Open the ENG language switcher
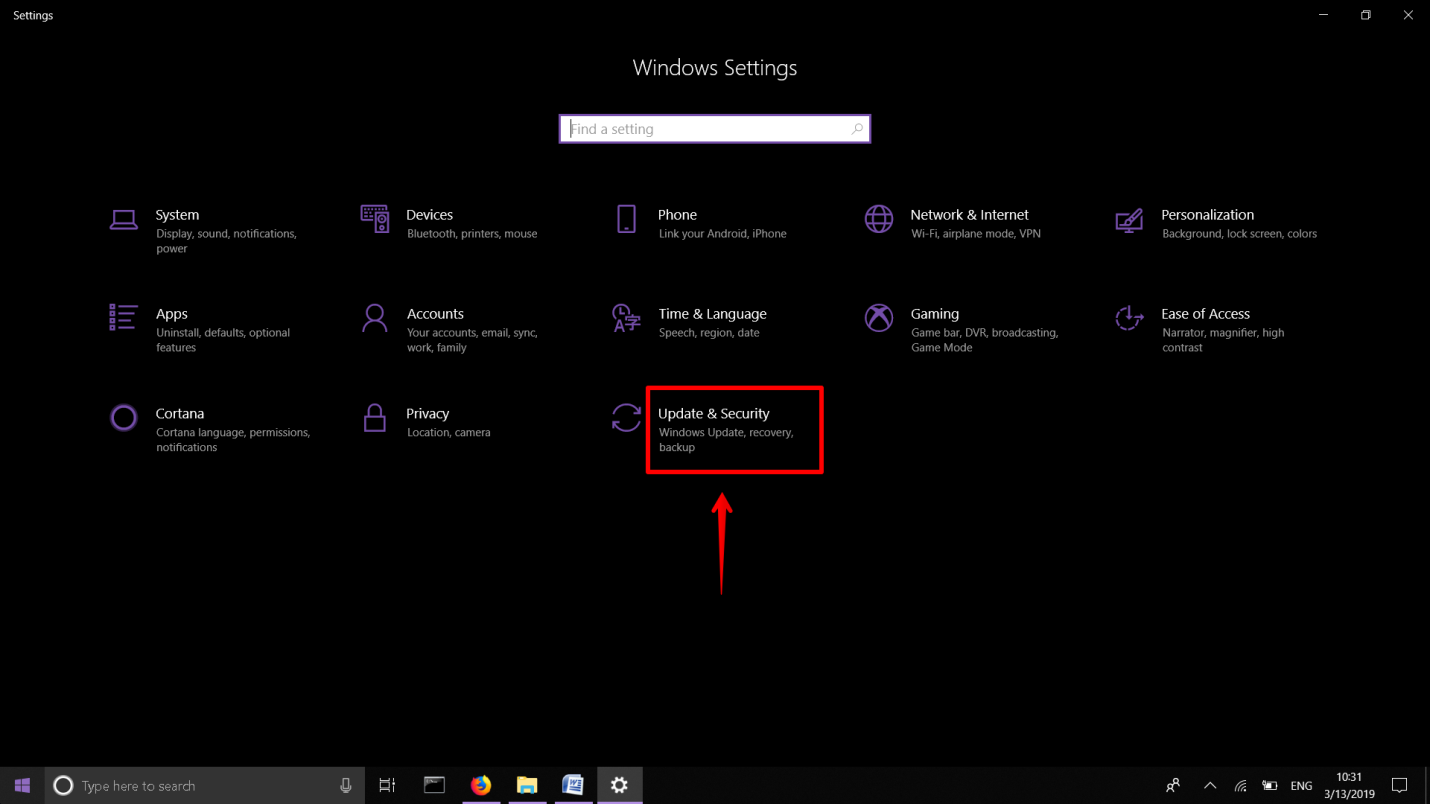 1301,786
